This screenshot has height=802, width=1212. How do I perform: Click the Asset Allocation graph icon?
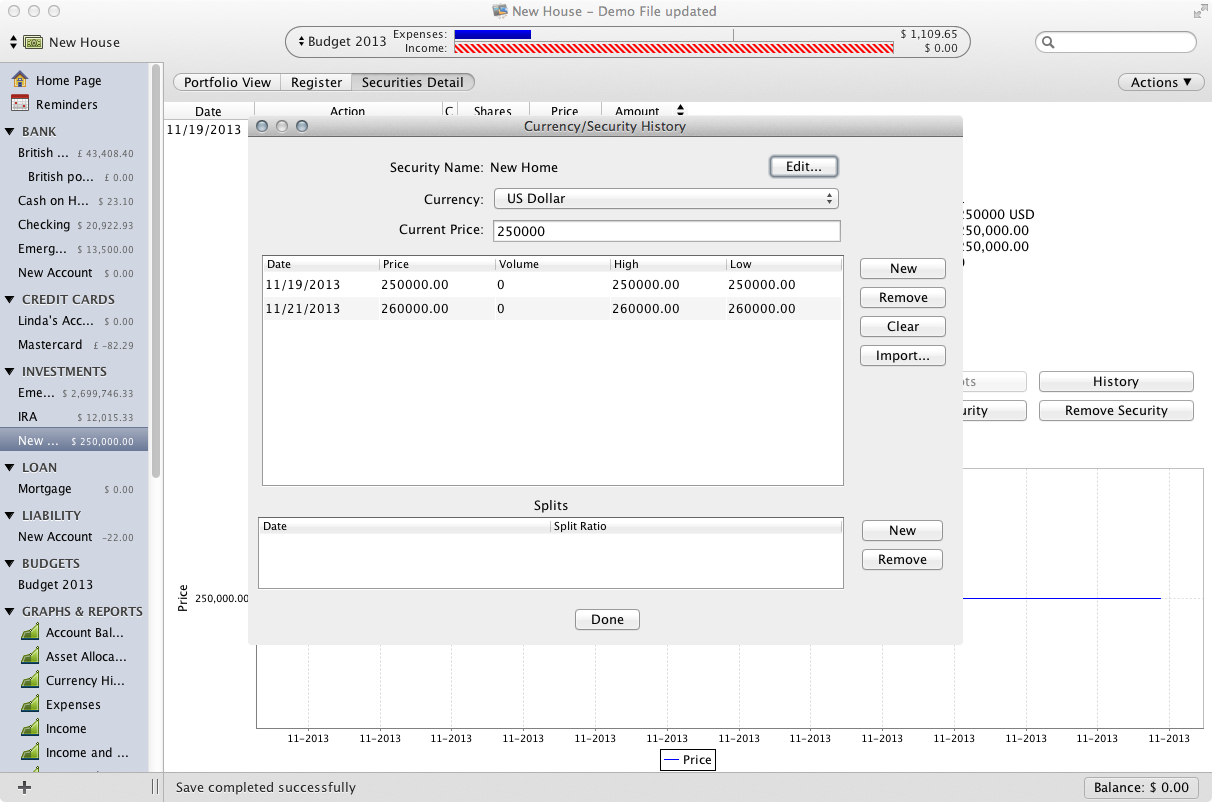click(x=30, y=656)
